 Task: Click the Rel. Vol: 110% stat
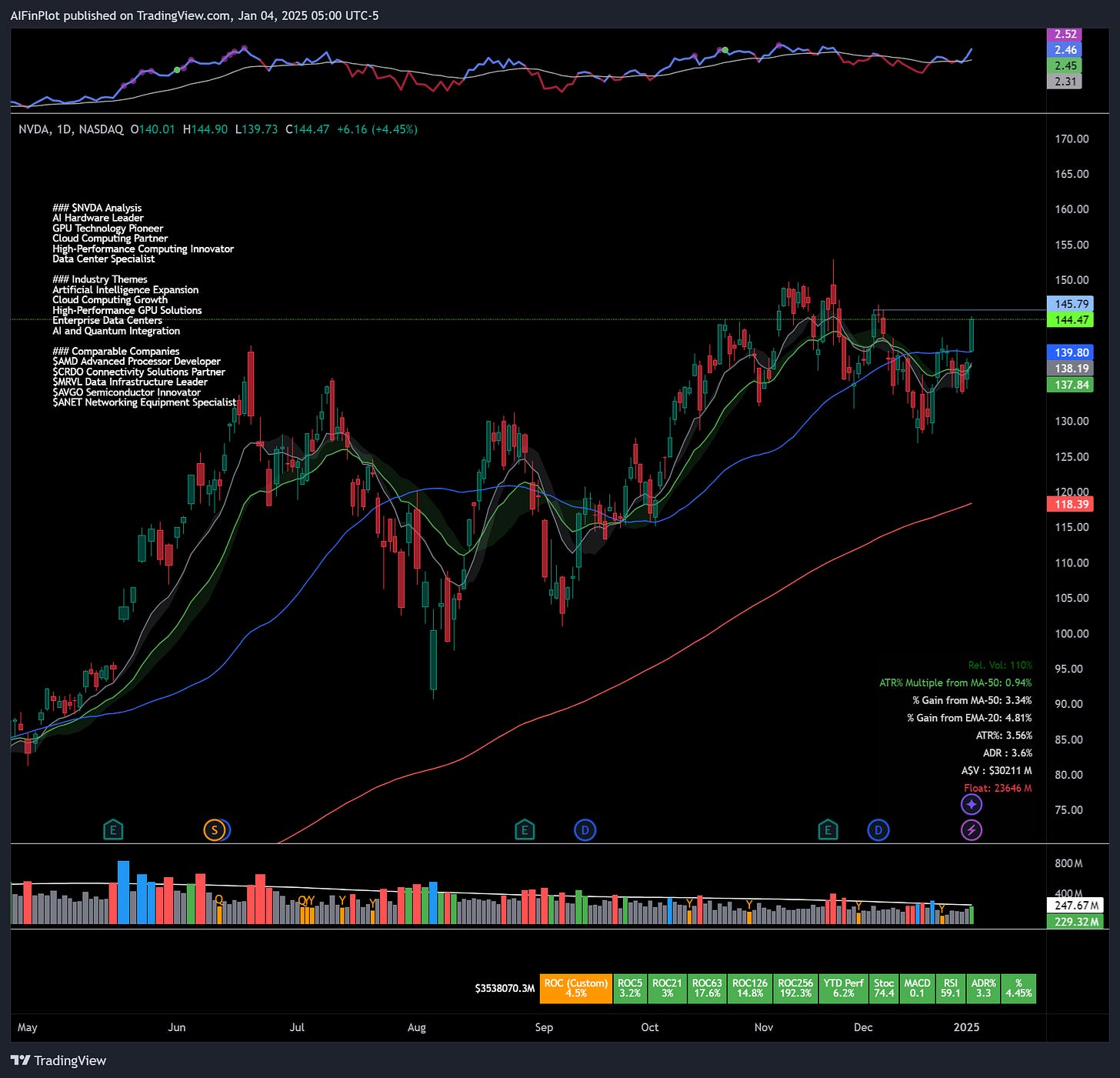(x=1000, y=666)
